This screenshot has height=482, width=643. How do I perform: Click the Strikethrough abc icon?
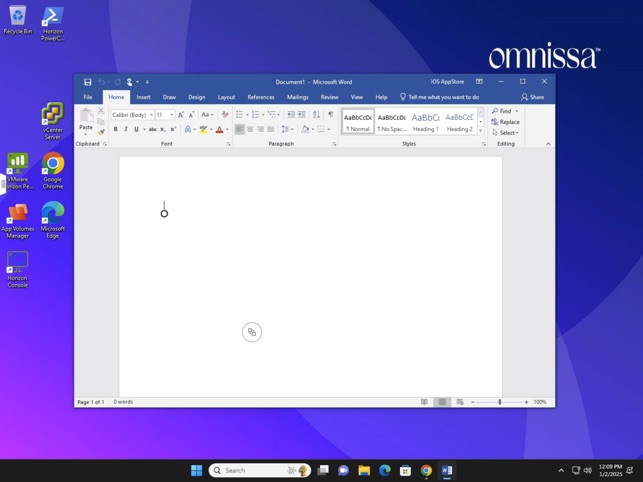(153, 129)
